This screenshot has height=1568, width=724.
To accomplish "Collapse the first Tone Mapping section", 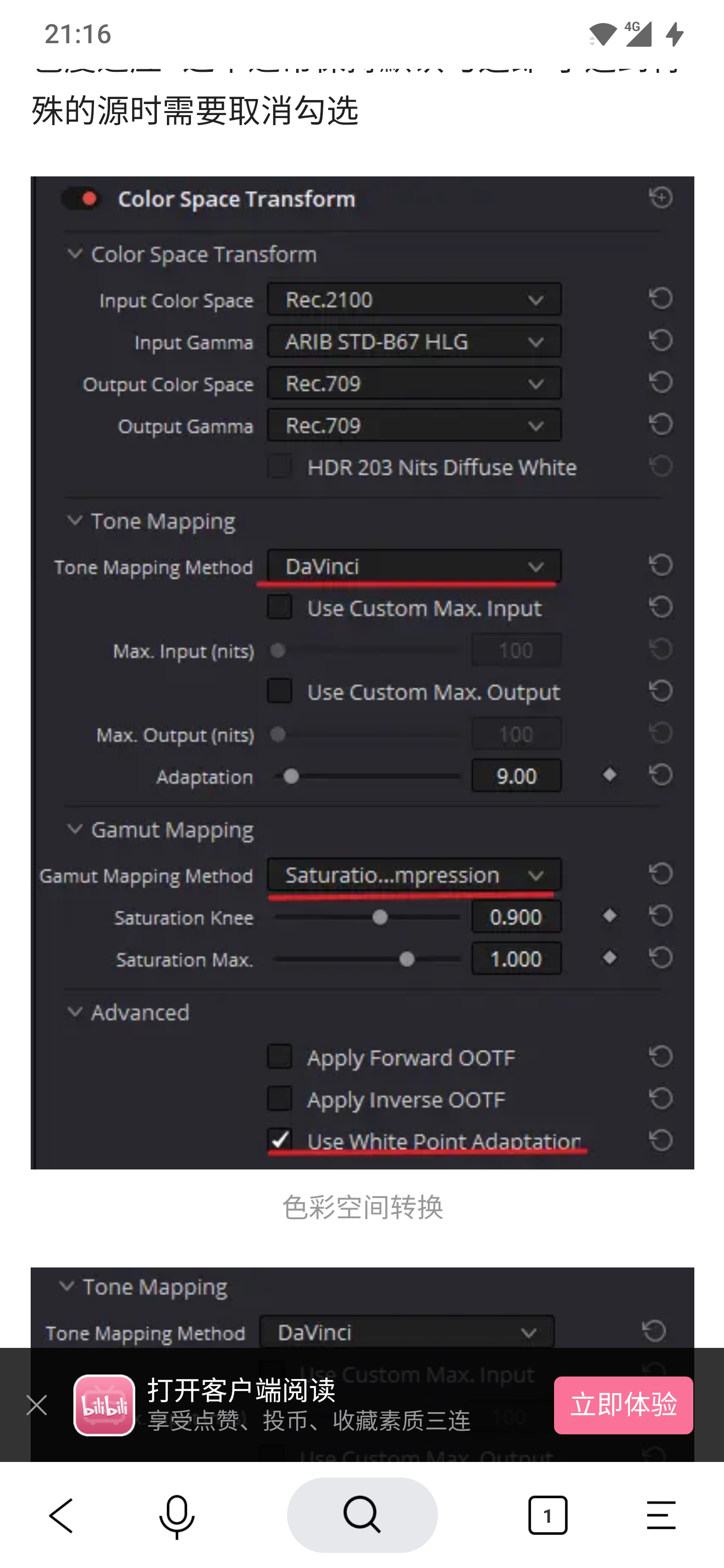I will 74,521.
